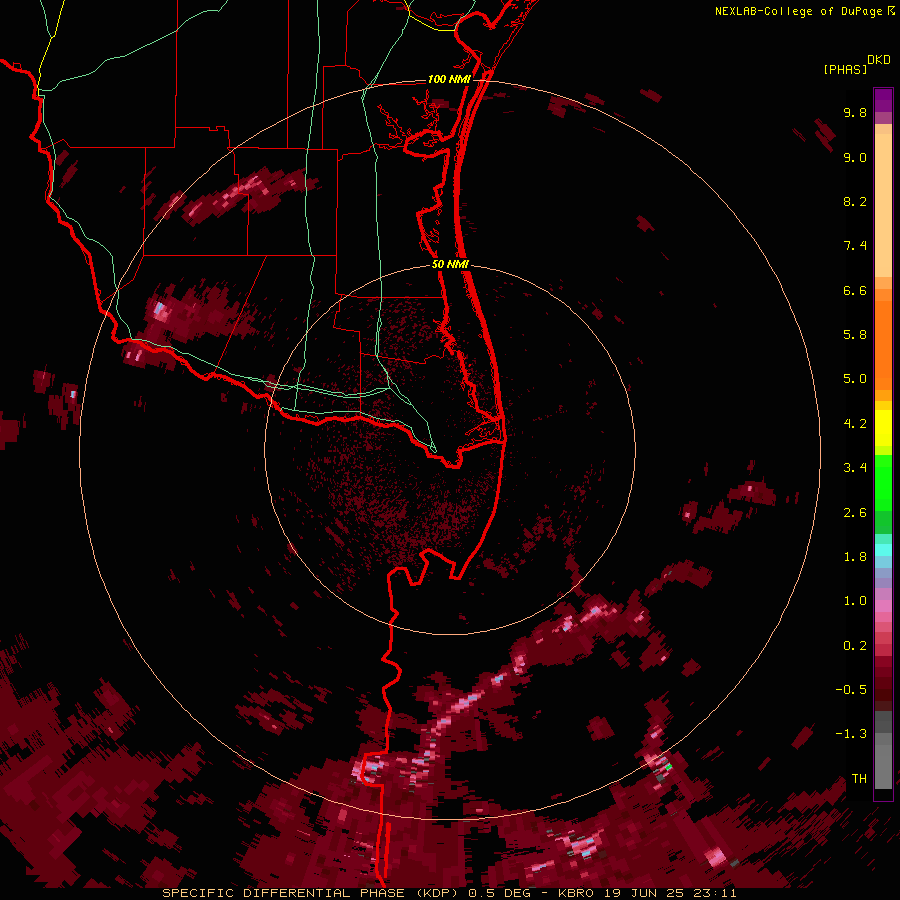This screenshot has height=900, width=900.
Task: Click the -1.3 scale value
Action: [851, 734]
